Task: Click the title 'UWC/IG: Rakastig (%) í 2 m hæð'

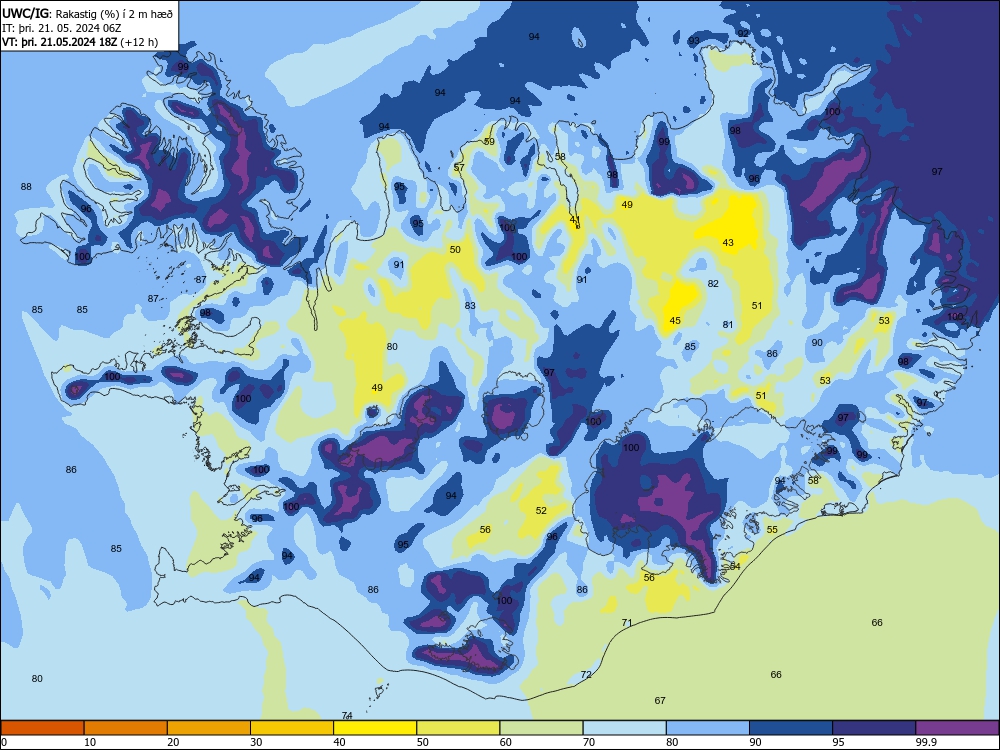Action: click(x=87, y=12)
